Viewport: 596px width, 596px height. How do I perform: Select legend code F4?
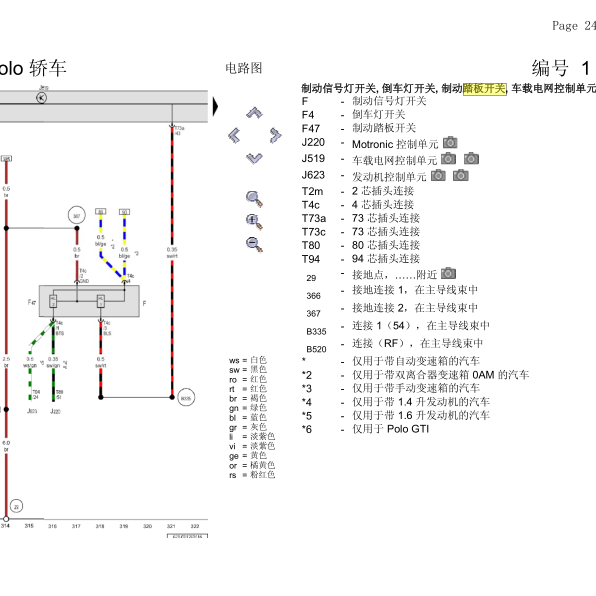[308, 115]
